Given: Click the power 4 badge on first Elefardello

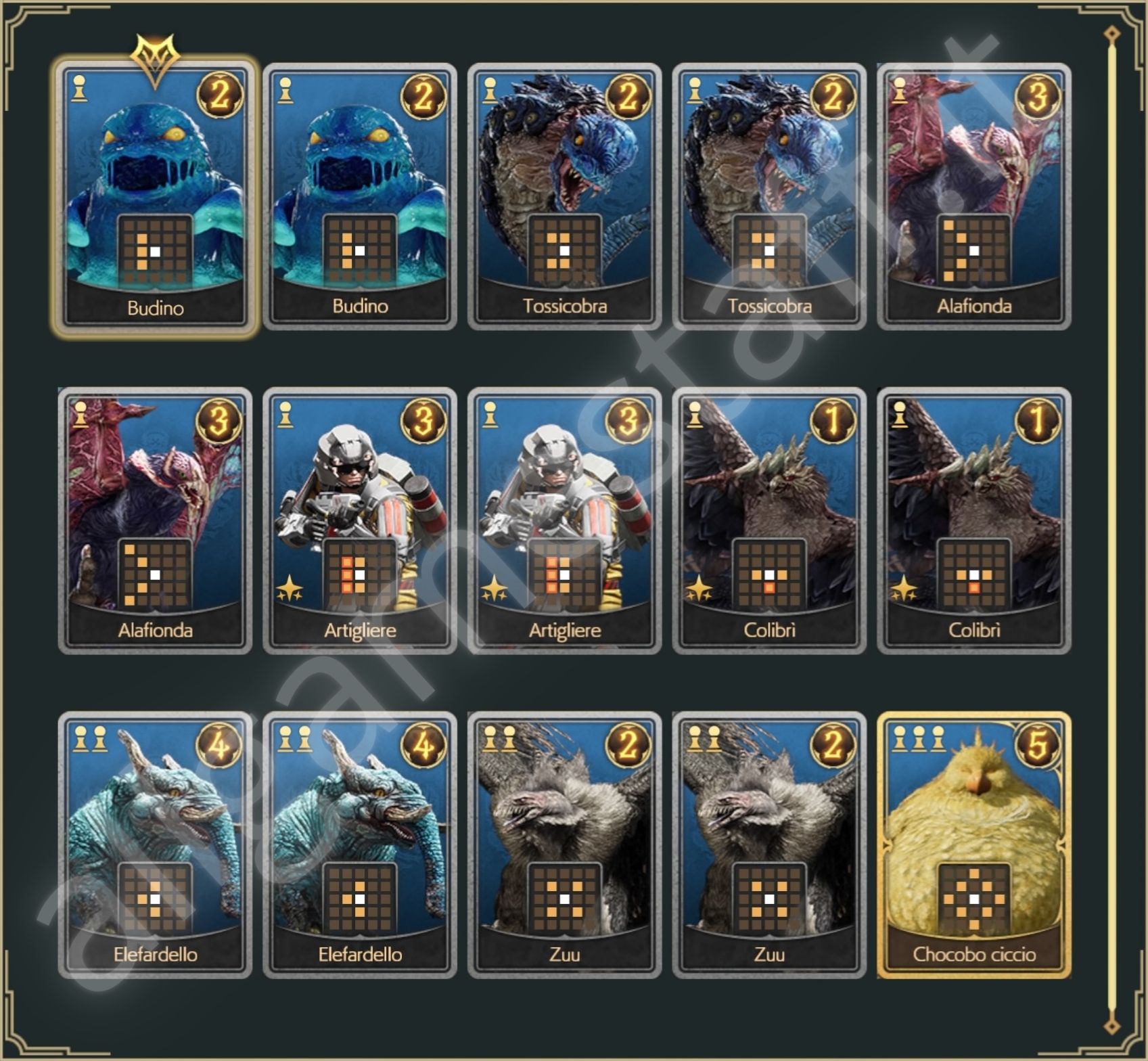Looking at the screenshot, I should click(219, 745).
